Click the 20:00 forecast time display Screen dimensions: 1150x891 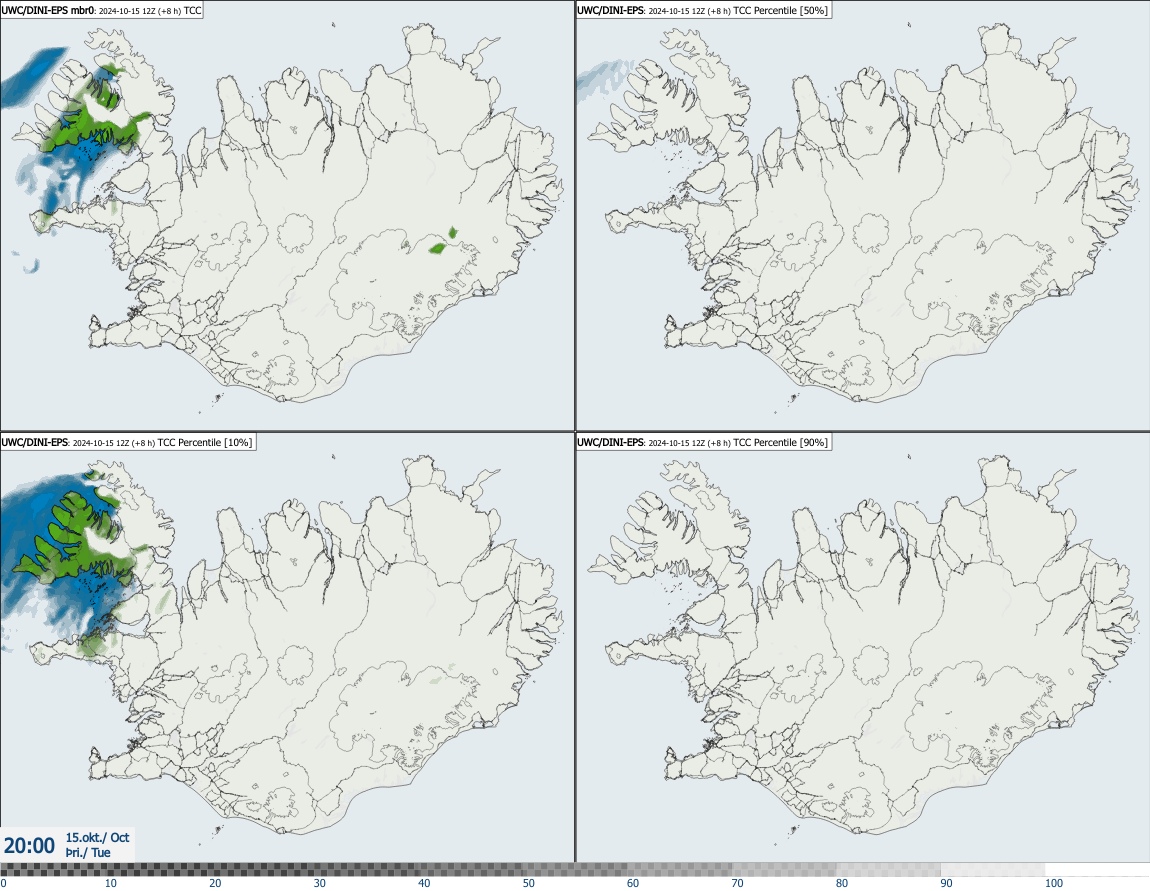[29, 846]
